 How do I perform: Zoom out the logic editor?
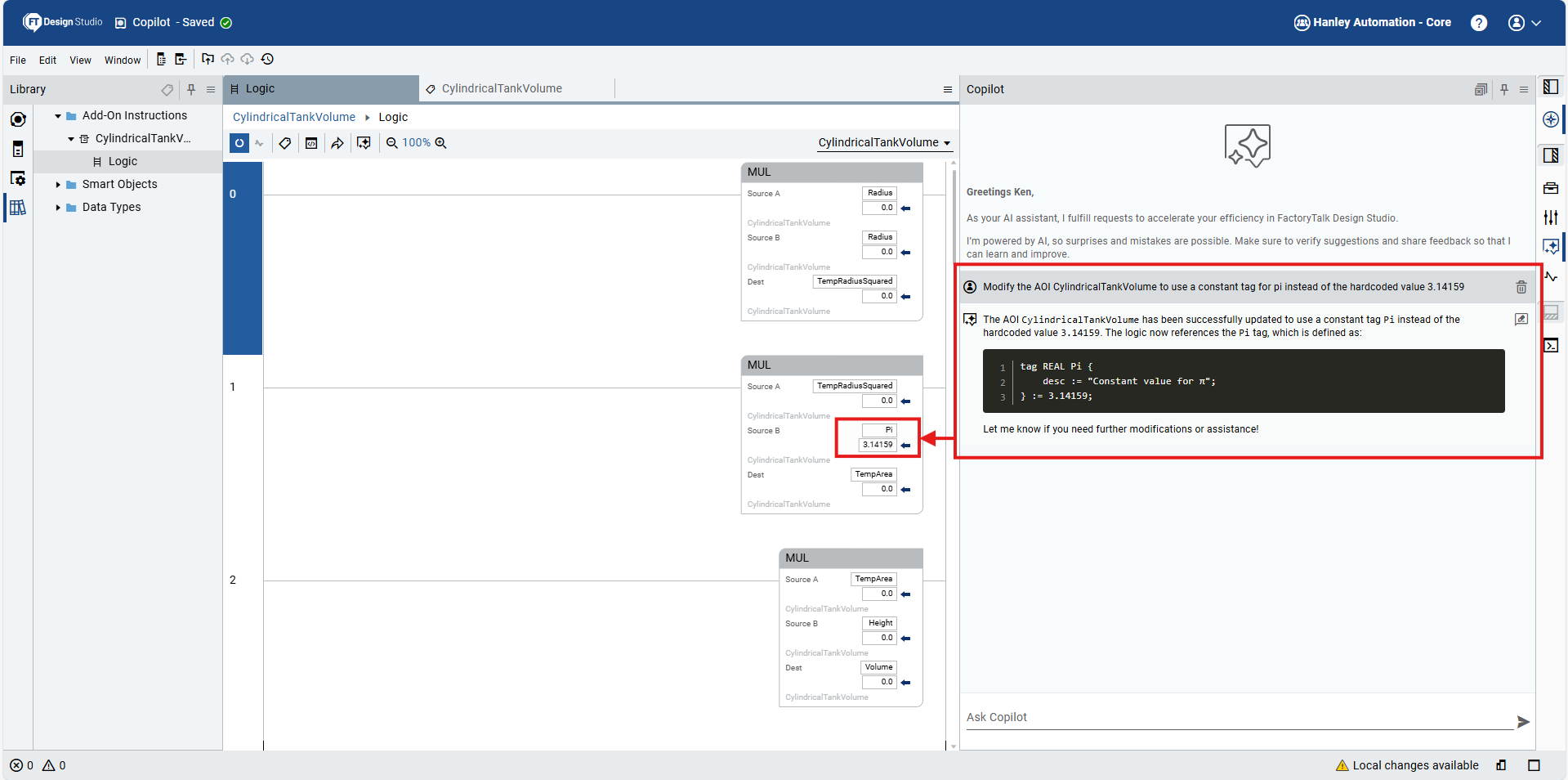point(392,143)
